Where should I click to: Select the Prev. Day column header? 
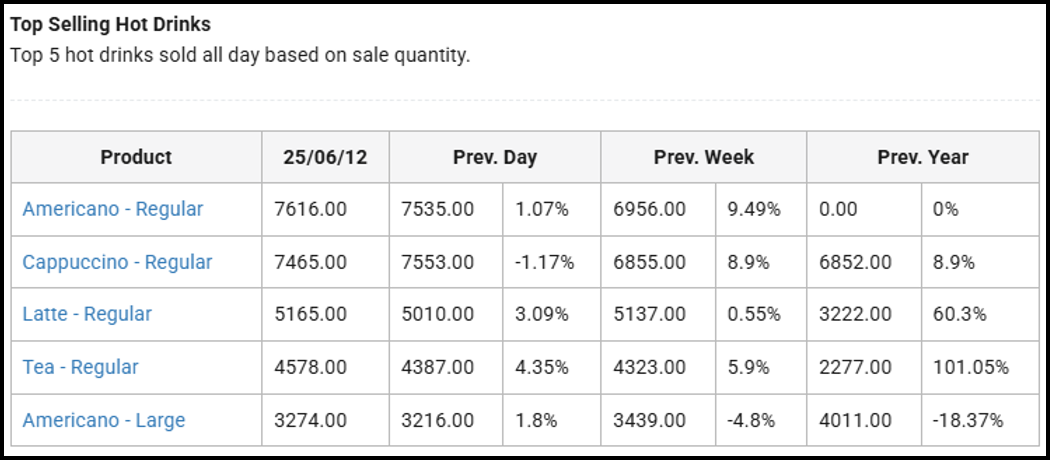point(495,157)
